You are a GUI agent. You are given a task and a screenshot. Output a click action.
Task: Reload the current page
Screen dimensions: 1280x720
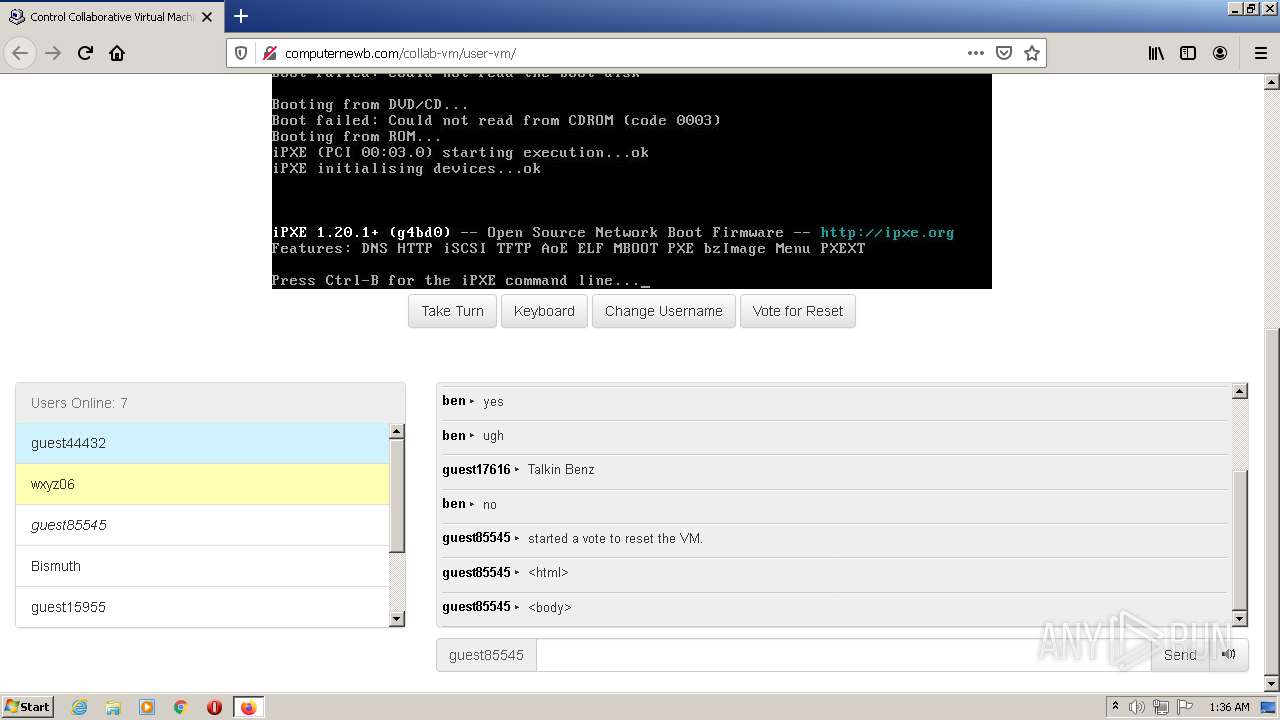point(85,53)
